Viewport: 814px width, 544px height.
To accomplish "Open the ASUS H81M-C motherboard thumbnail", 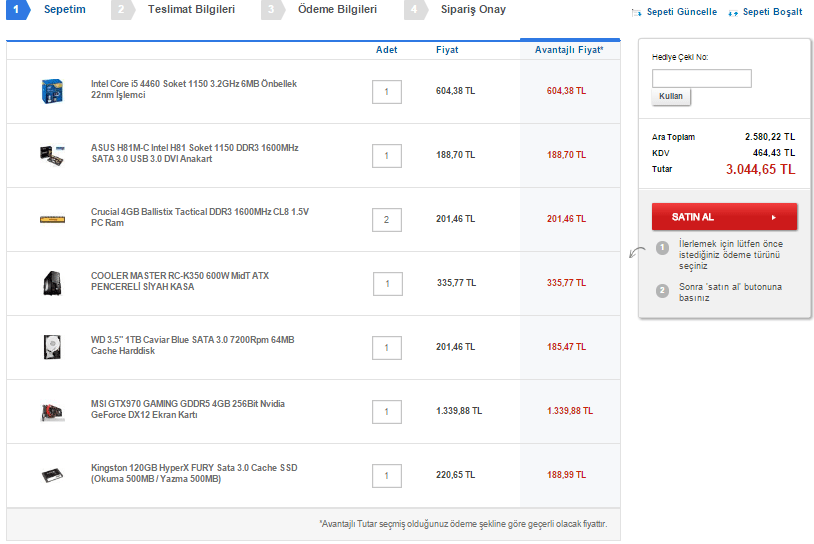I will (x=52, y=155).
